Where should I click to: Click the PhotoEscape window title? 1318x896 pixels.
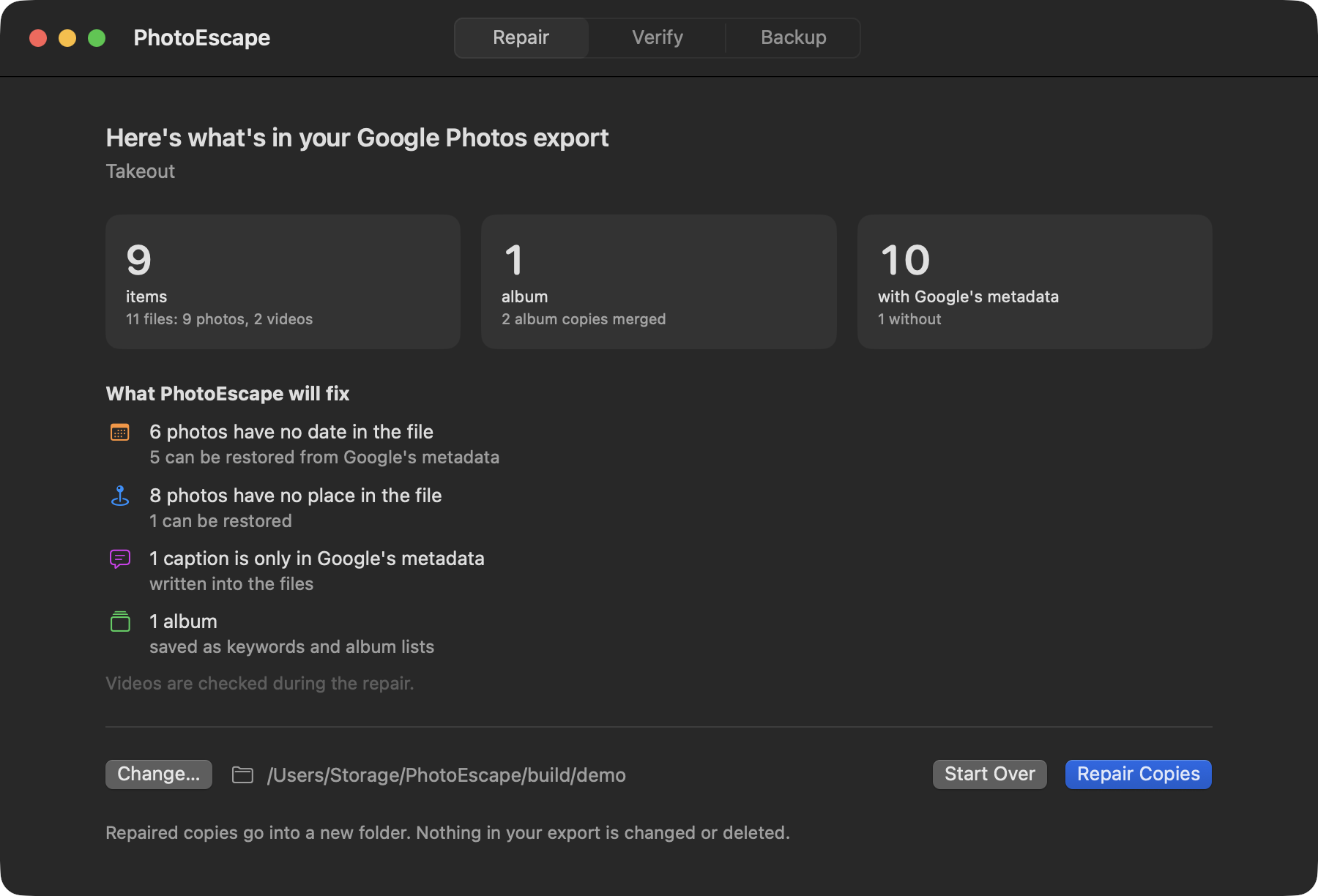tap(201, 37)
